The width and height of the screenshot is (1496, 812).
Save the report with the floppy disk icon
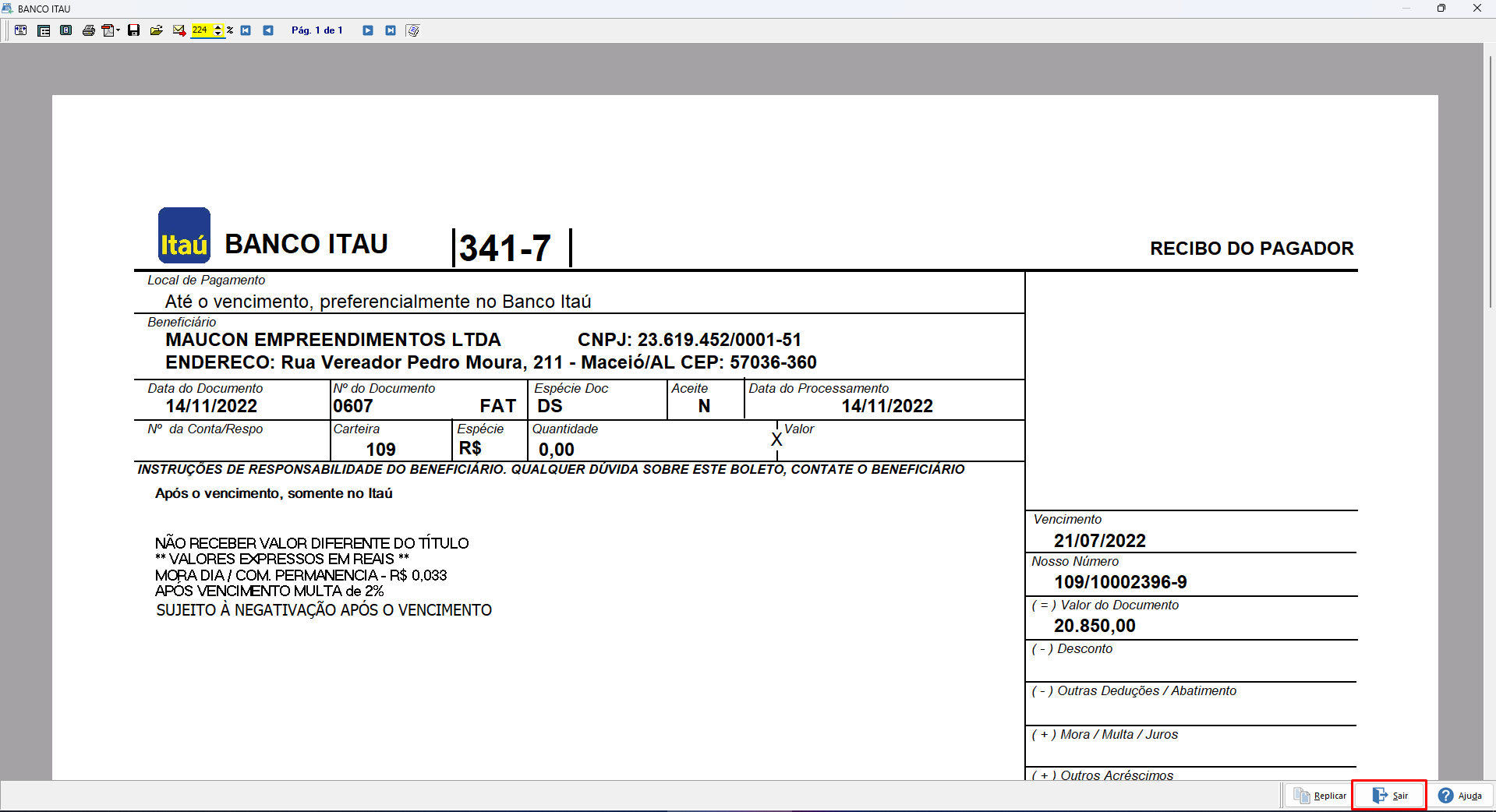click(x=134, y=30)
